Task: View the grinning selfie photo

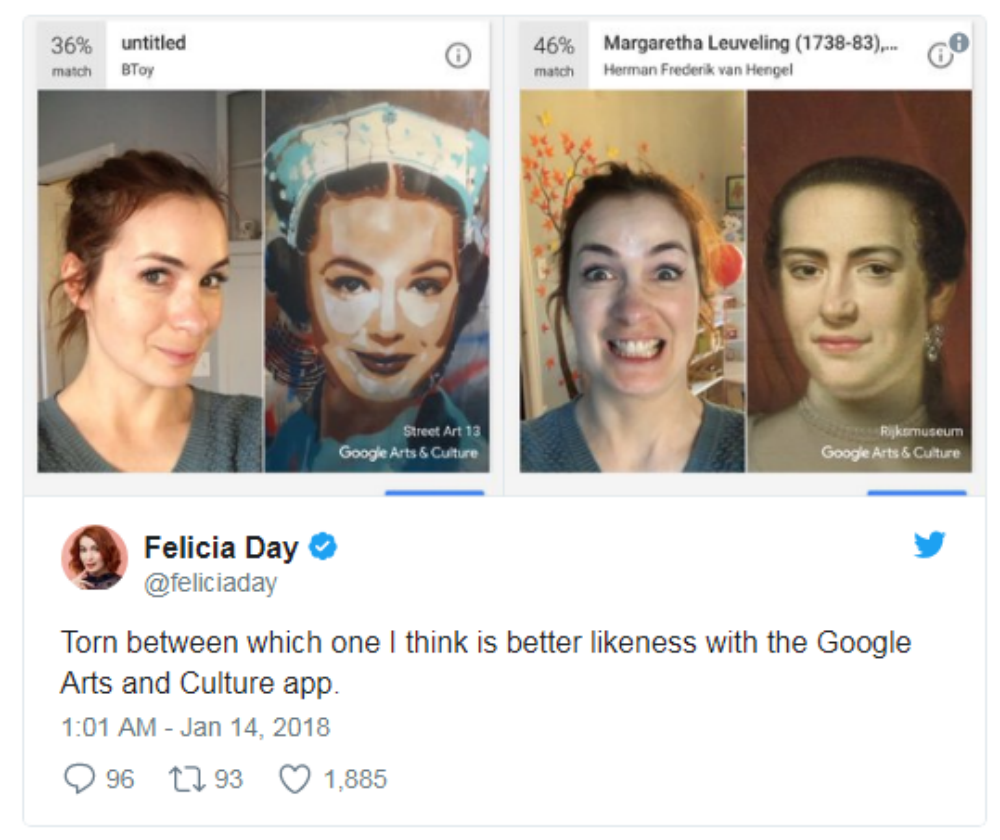Action: point(632,280)
